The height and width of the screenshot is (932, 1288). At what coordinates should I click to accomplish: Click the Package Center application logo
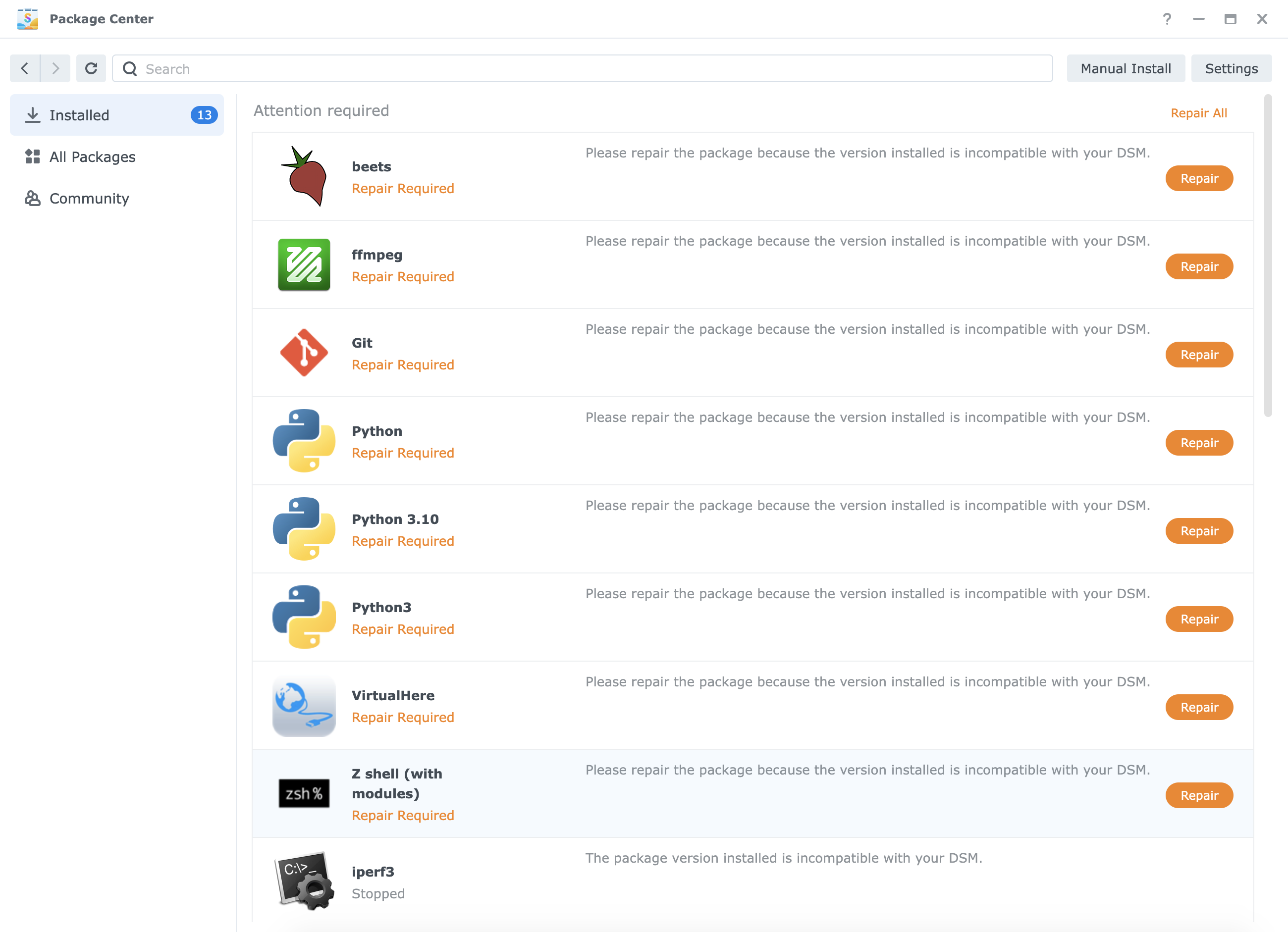click(x=28, y=19)
